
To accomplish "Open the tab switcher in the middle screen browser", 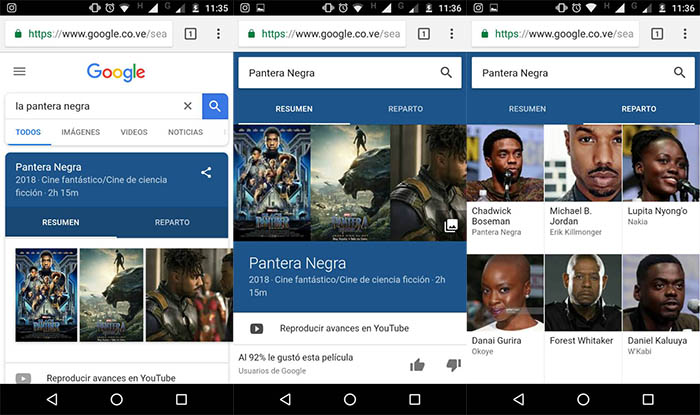I will tap(424, 33).
